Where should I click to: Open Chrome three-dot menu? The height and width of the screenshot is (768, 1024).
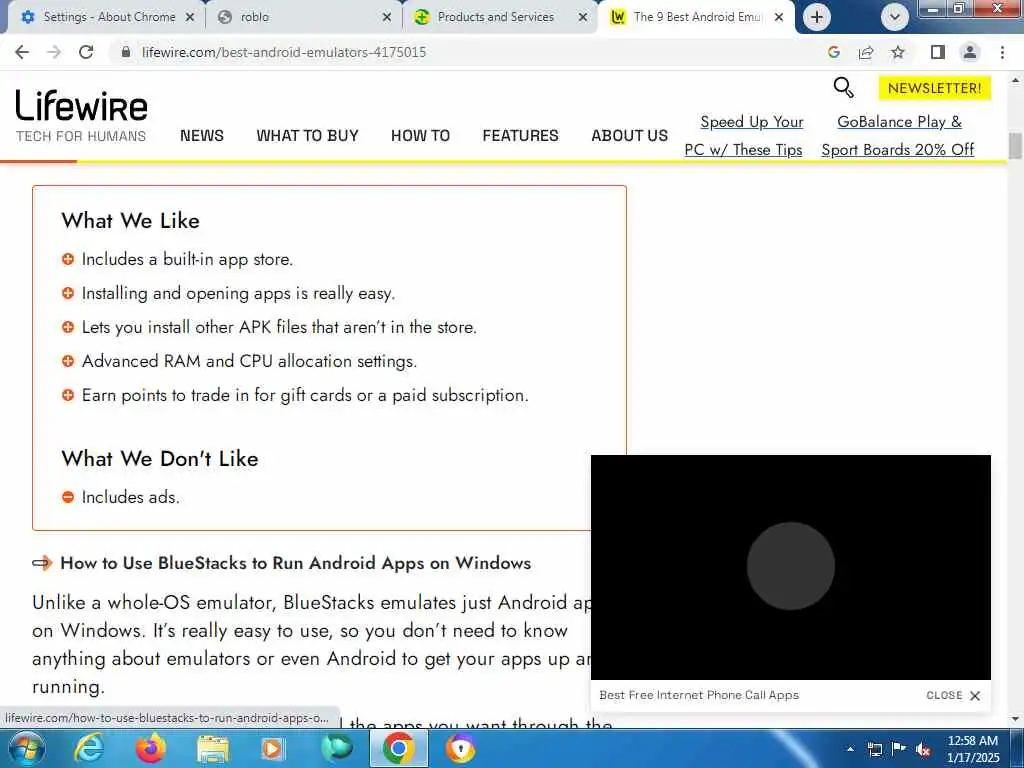[1002, 52]
